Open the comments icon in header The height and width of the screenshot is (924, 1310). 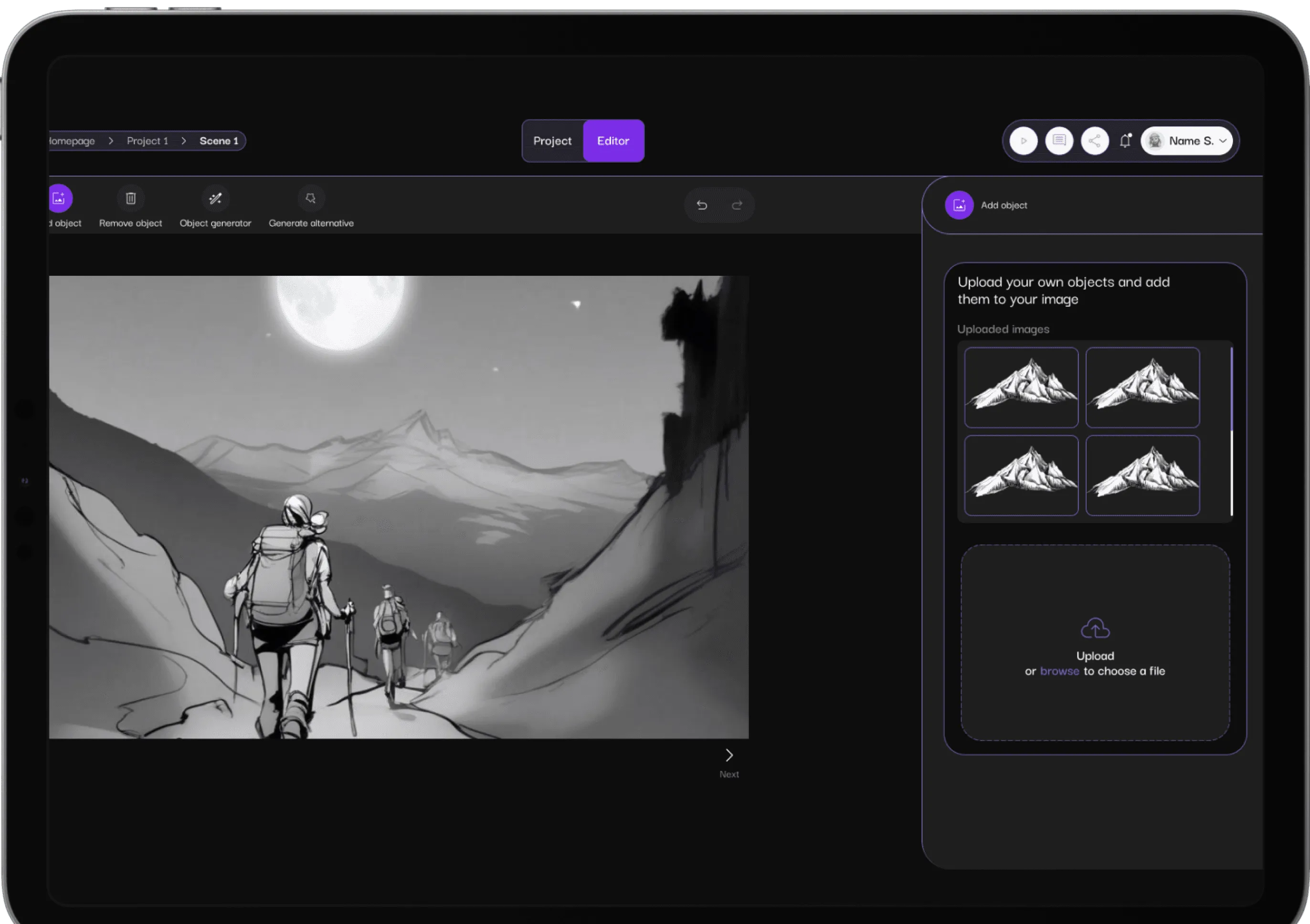[x=1059, y=141]
